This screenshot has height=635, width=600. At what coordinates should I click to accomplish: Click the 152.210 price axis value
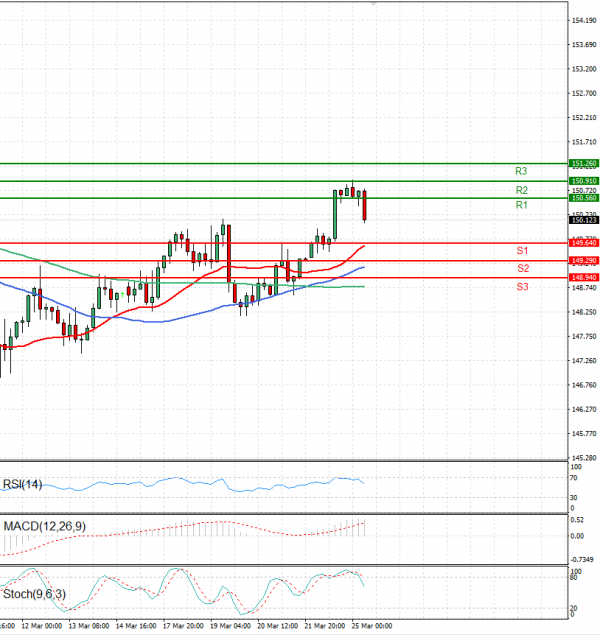tap(584, 117)
